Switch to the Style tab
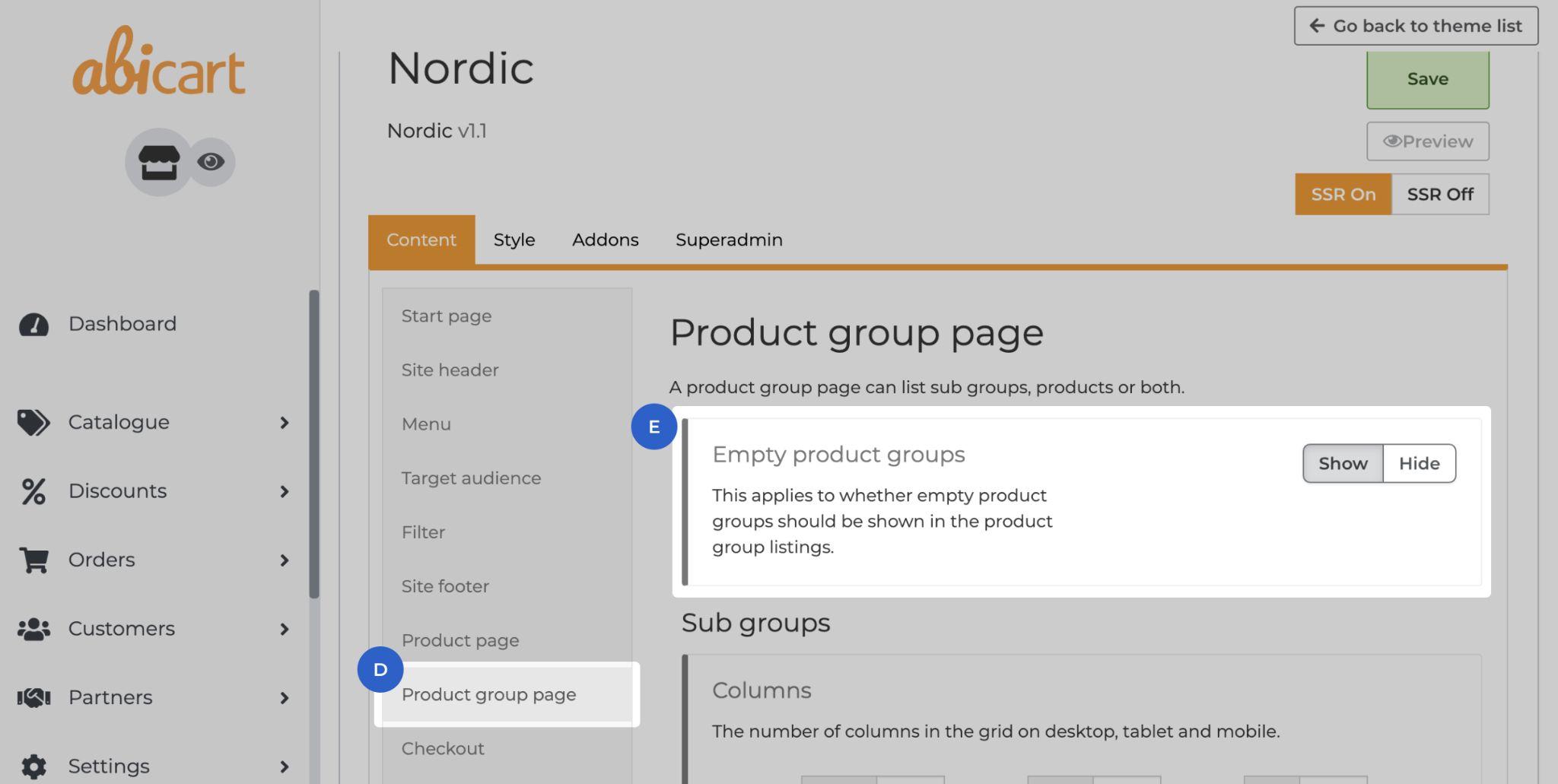 click(514, 240)
